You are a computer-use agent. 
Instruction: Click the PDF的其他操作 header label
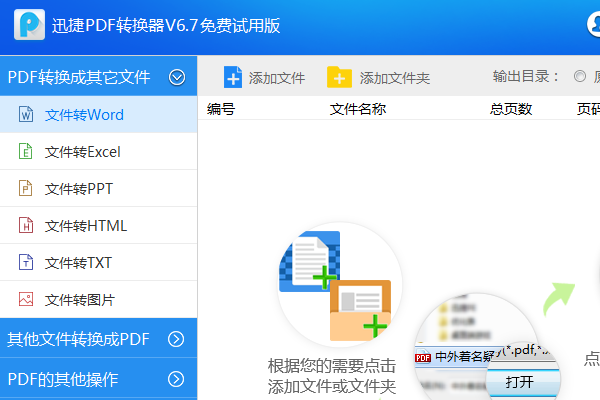[63, 379]
